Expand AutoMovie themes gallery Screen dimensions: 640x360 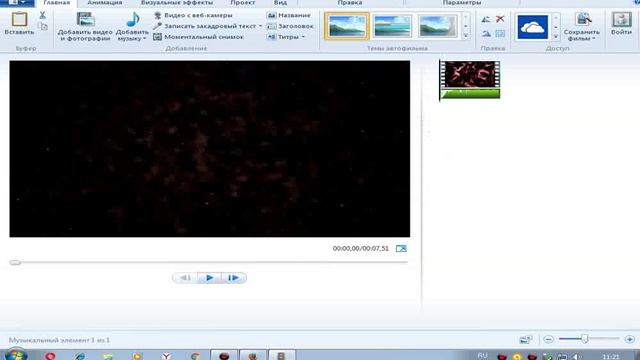tap(466, 36)
